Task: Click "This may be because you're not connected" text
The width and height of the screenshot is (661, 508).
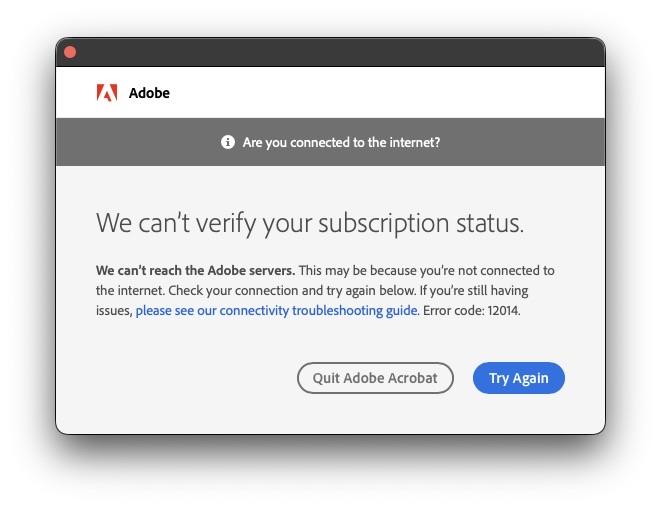Action: click(420, 271)
